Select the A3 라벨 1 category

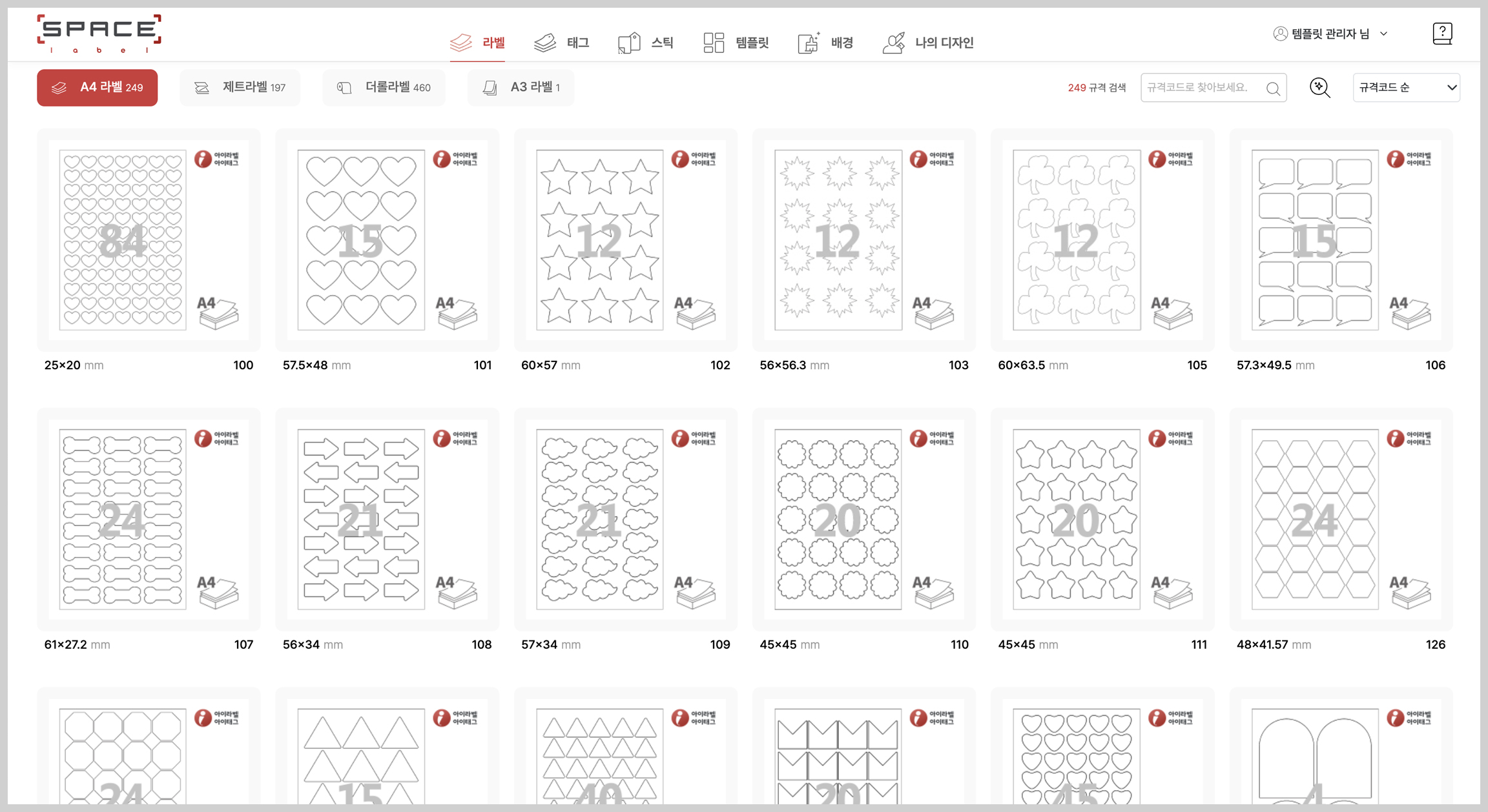pyautogui.click(x=521, y=88)
